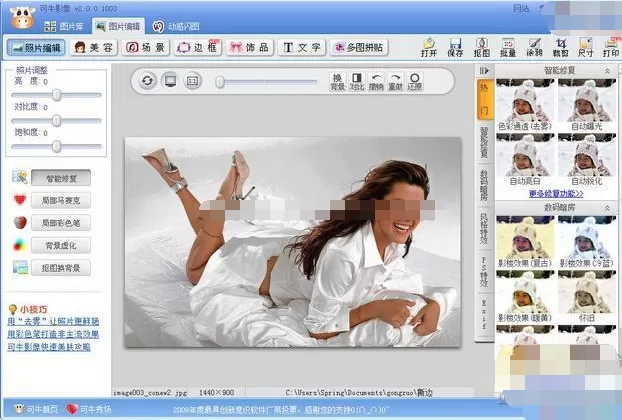The width and height of the screenshot is (622, 420).
Task: Click the 饱和度 (Saturation) slider handle
Action: 57,146
